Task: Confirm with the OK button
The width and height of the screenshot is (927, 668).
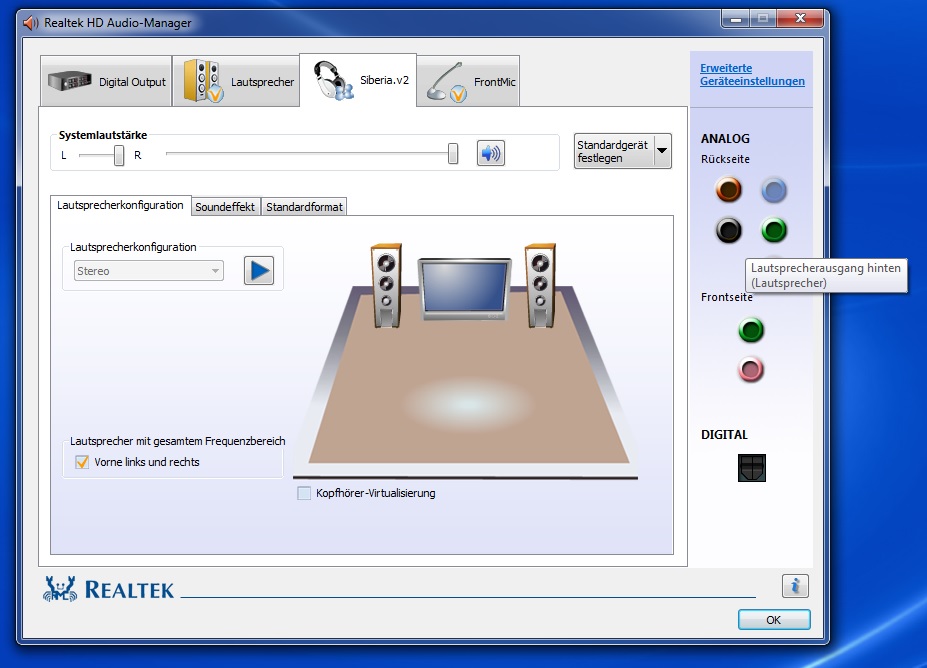Action: click(x=774, y=620)
